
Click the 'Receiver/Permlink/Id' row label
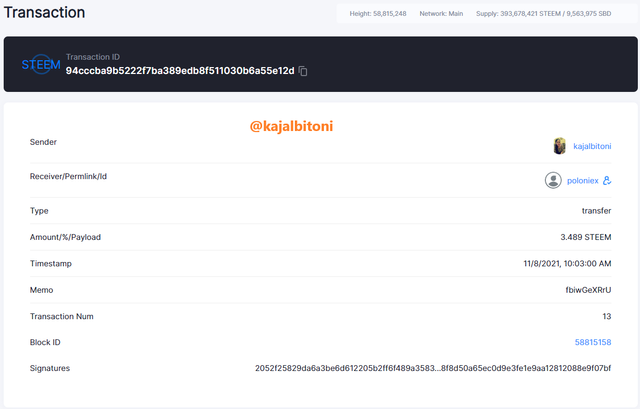tap(68, 176)
